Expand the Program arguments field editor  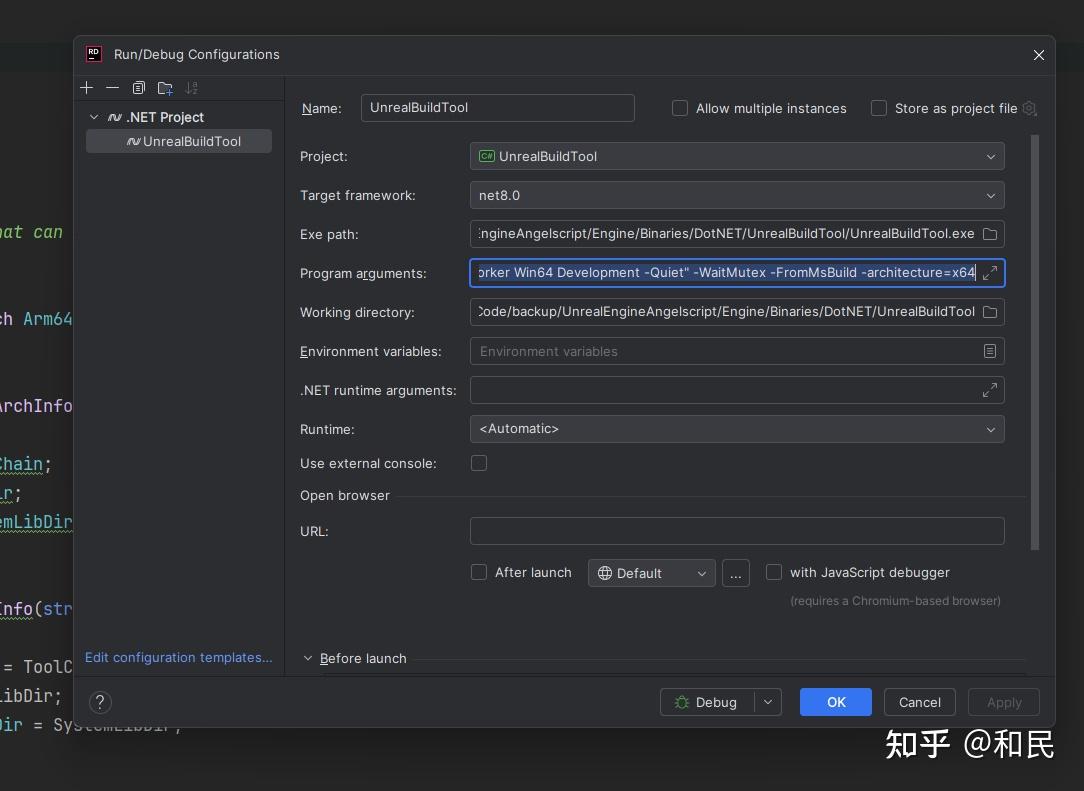[x=990, y=273]
